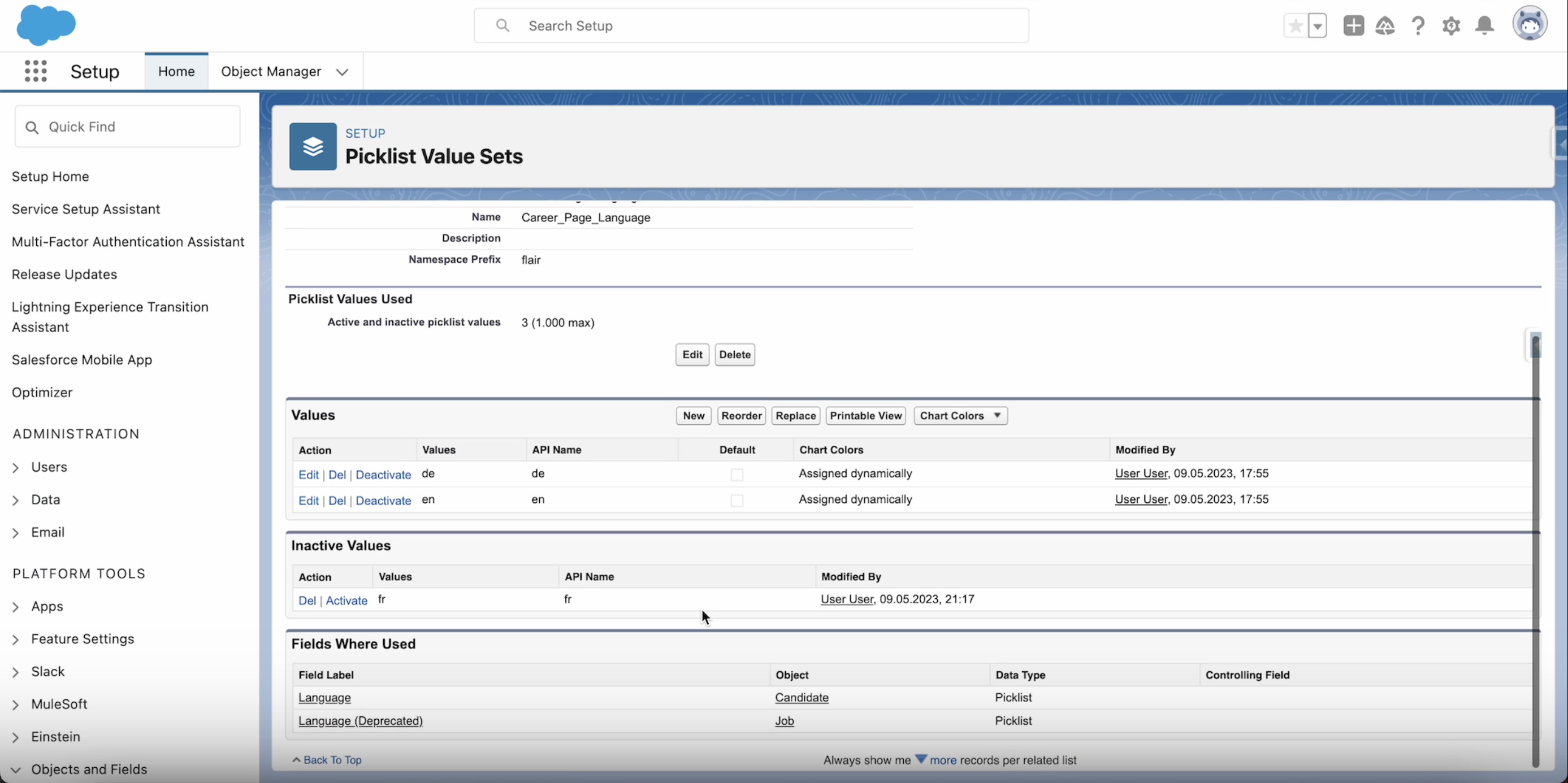Toggle the Default checkbox for en
The width and height of the screenshot is (1568, 783).
pyautogui.click(x=737, y=500)
